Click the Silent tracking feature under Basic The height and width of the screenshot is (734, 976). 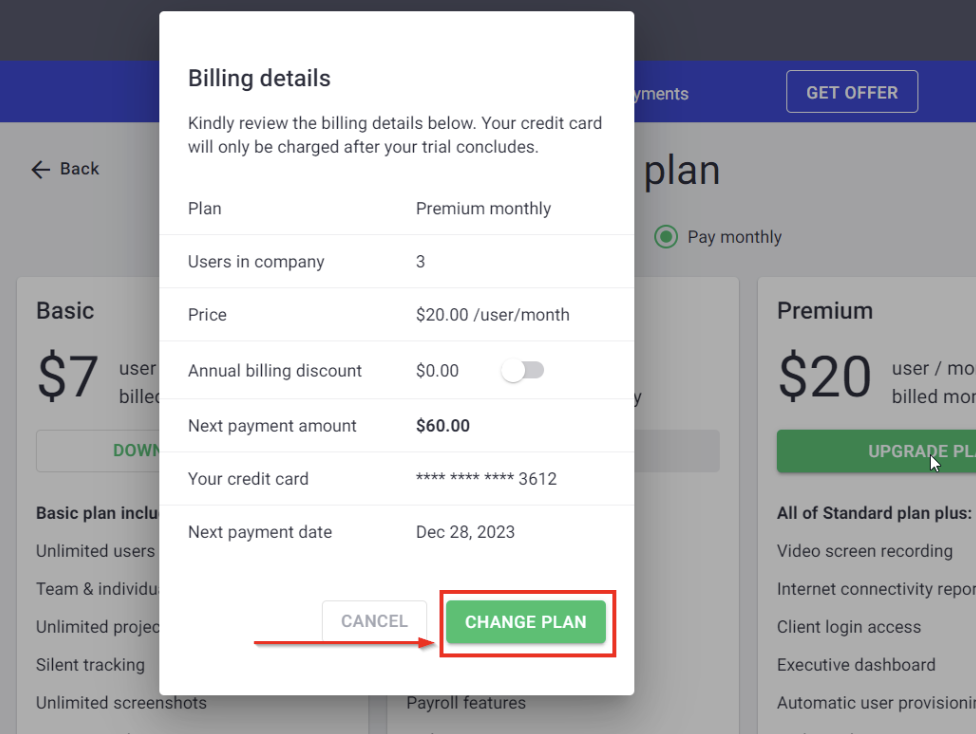tap(91, 665)
